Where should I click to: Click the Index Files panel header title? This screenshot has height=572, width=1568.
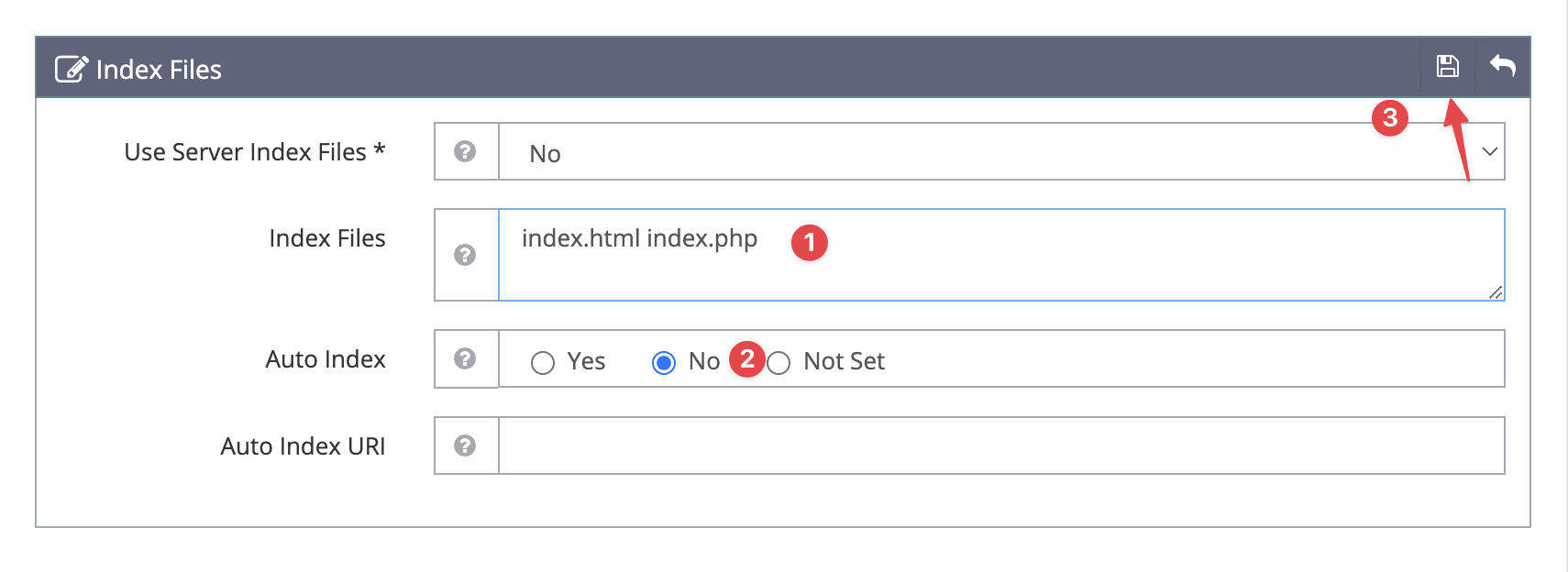coord(159,70)
